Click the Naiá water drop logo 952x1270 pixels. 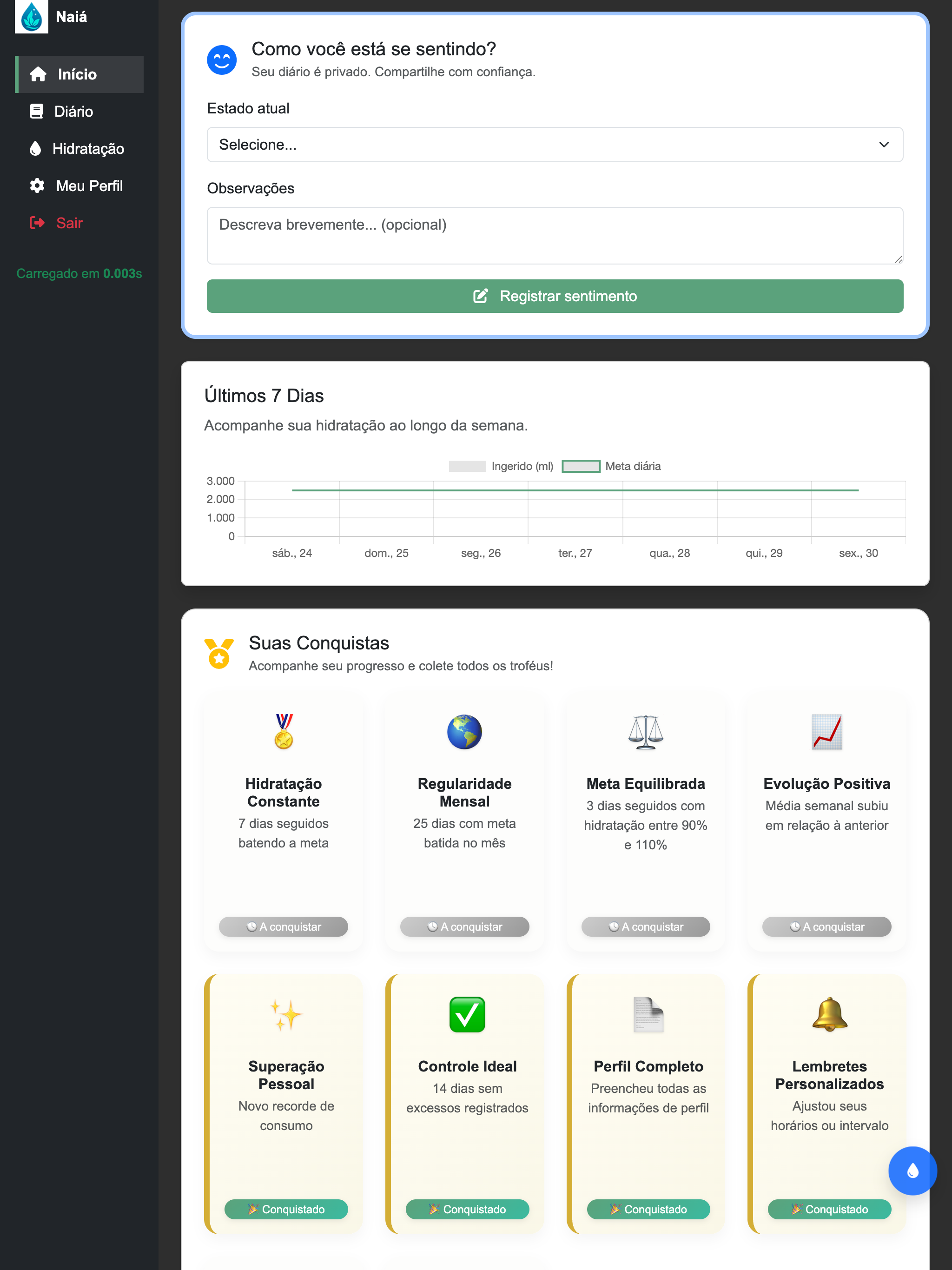click(x=31, y=16)
